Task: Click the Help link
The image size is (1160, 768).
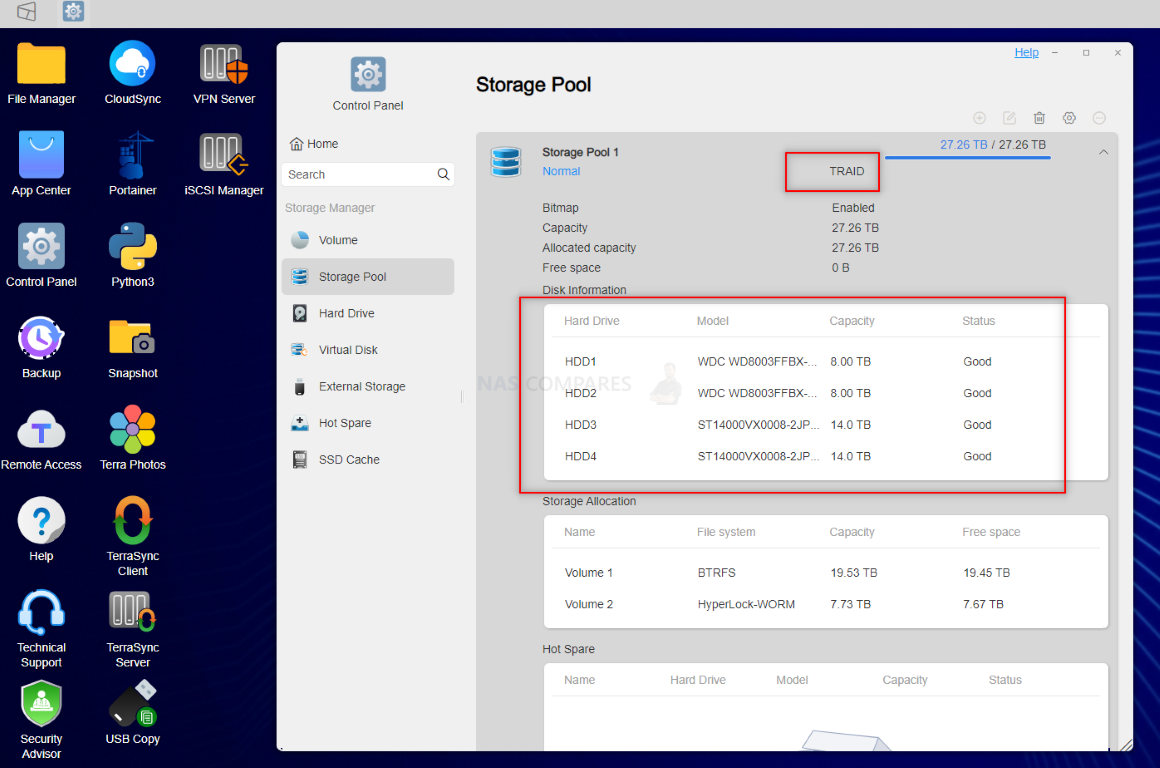Action: click(x=1026, y=53)
